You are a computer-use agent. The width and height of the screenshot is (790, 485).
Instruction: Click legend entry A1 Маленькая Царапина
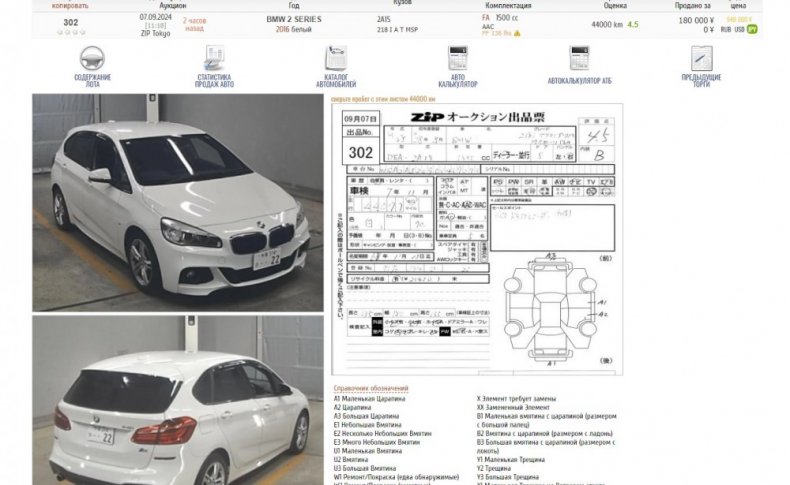pyautogui.click(x=369, y=398)
